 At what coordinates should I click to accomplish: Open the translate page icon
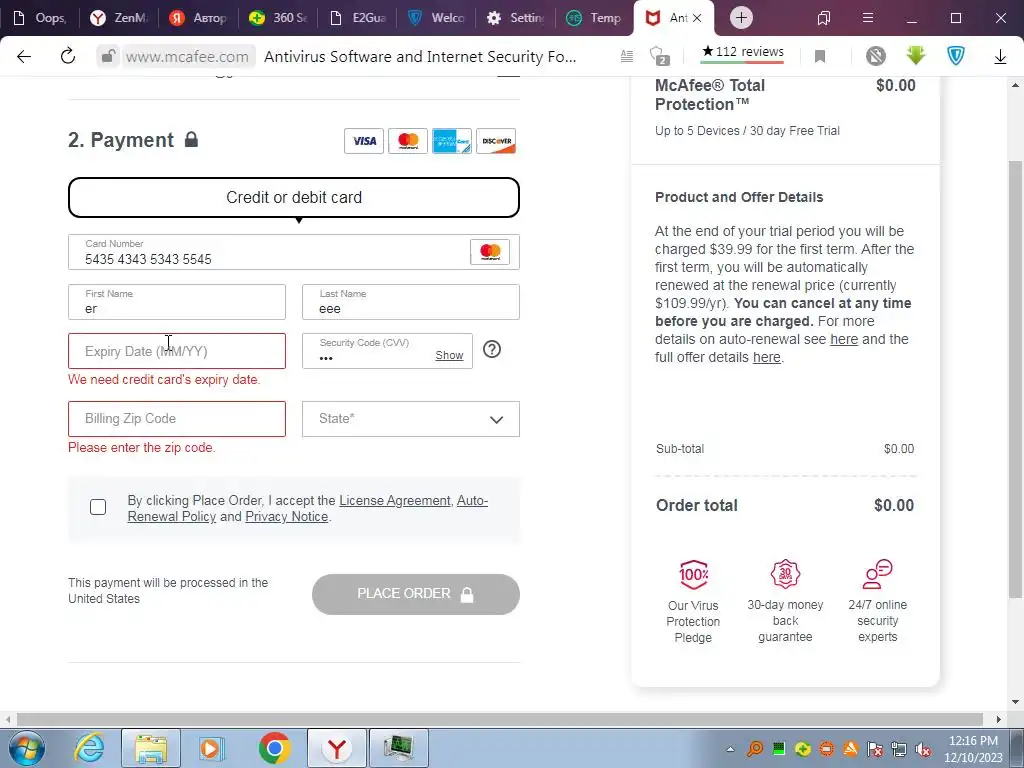(x=660, y=57)
